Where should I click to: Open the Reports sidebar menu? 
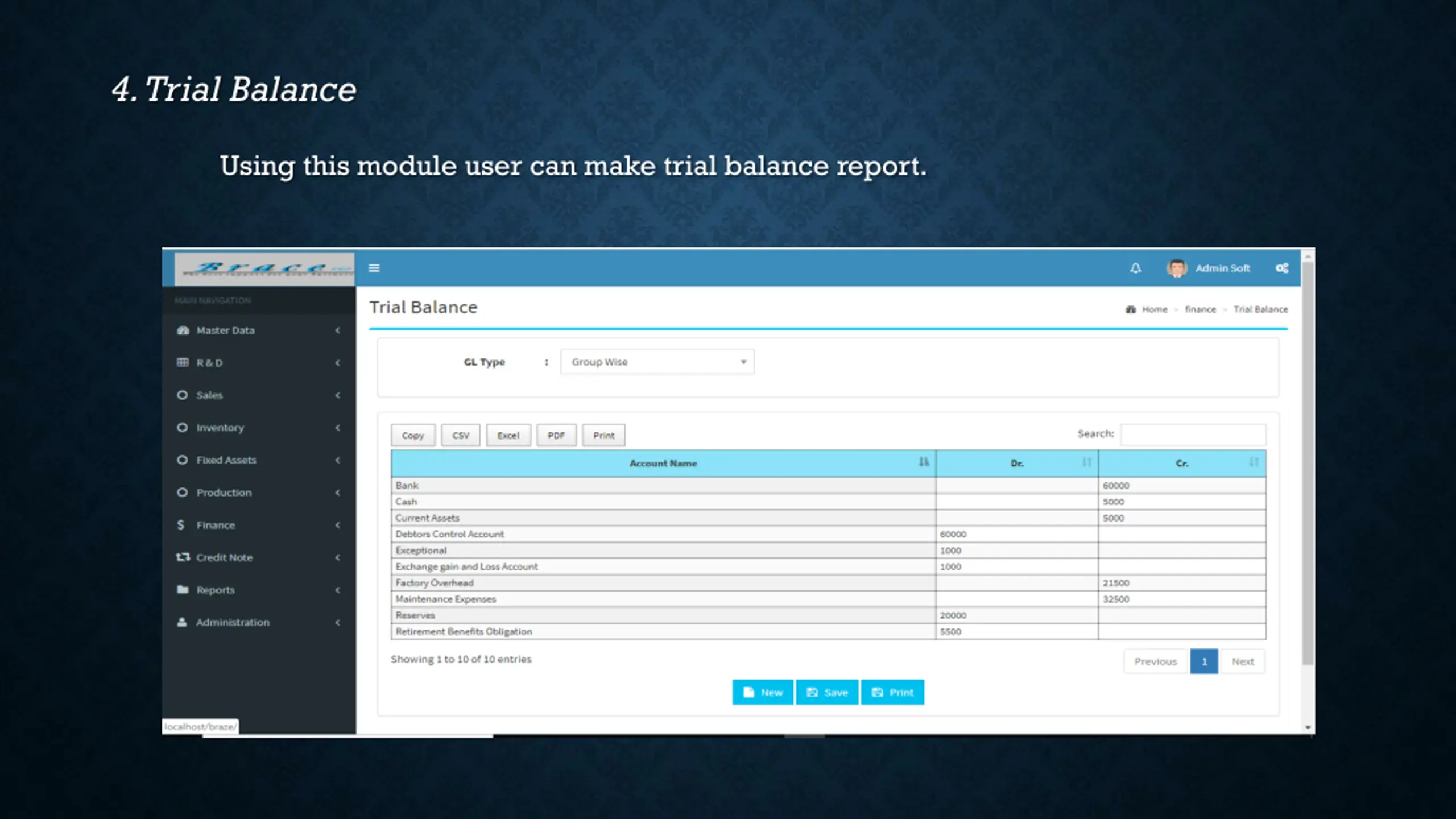point(259,589)
